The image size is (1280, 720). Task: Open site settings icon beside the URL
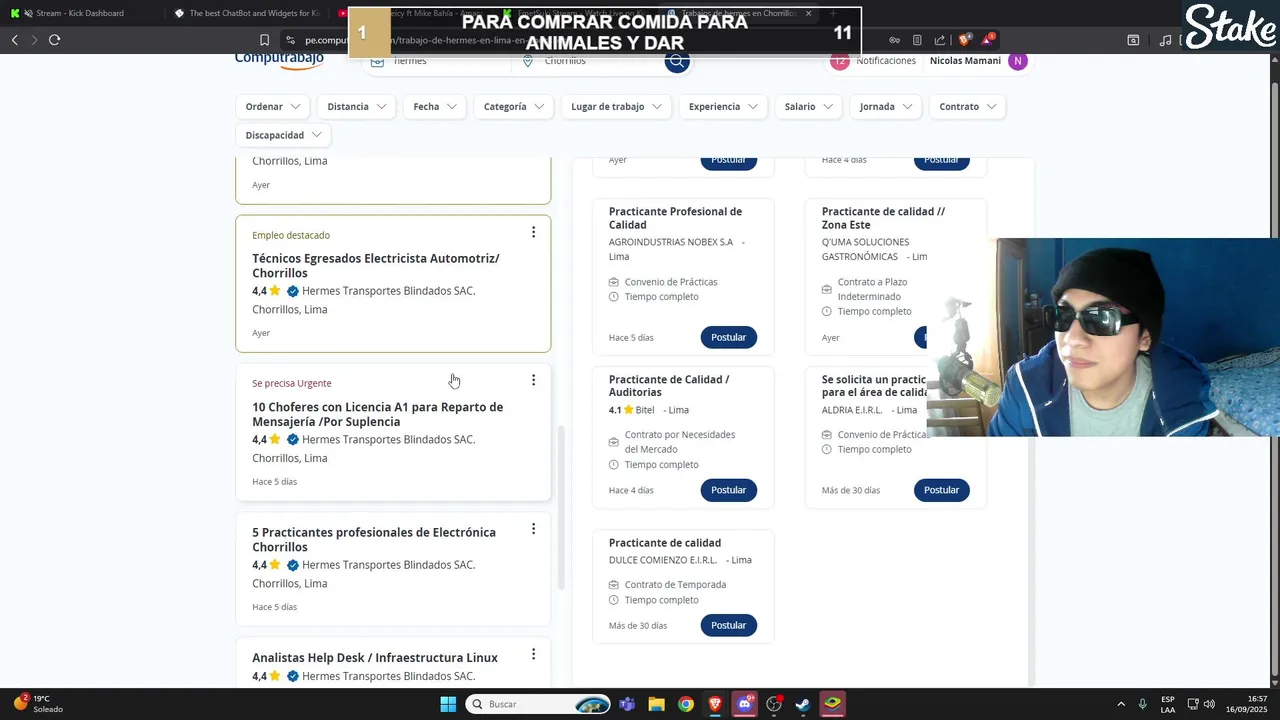pyautogui.click(x=290, y=40)
